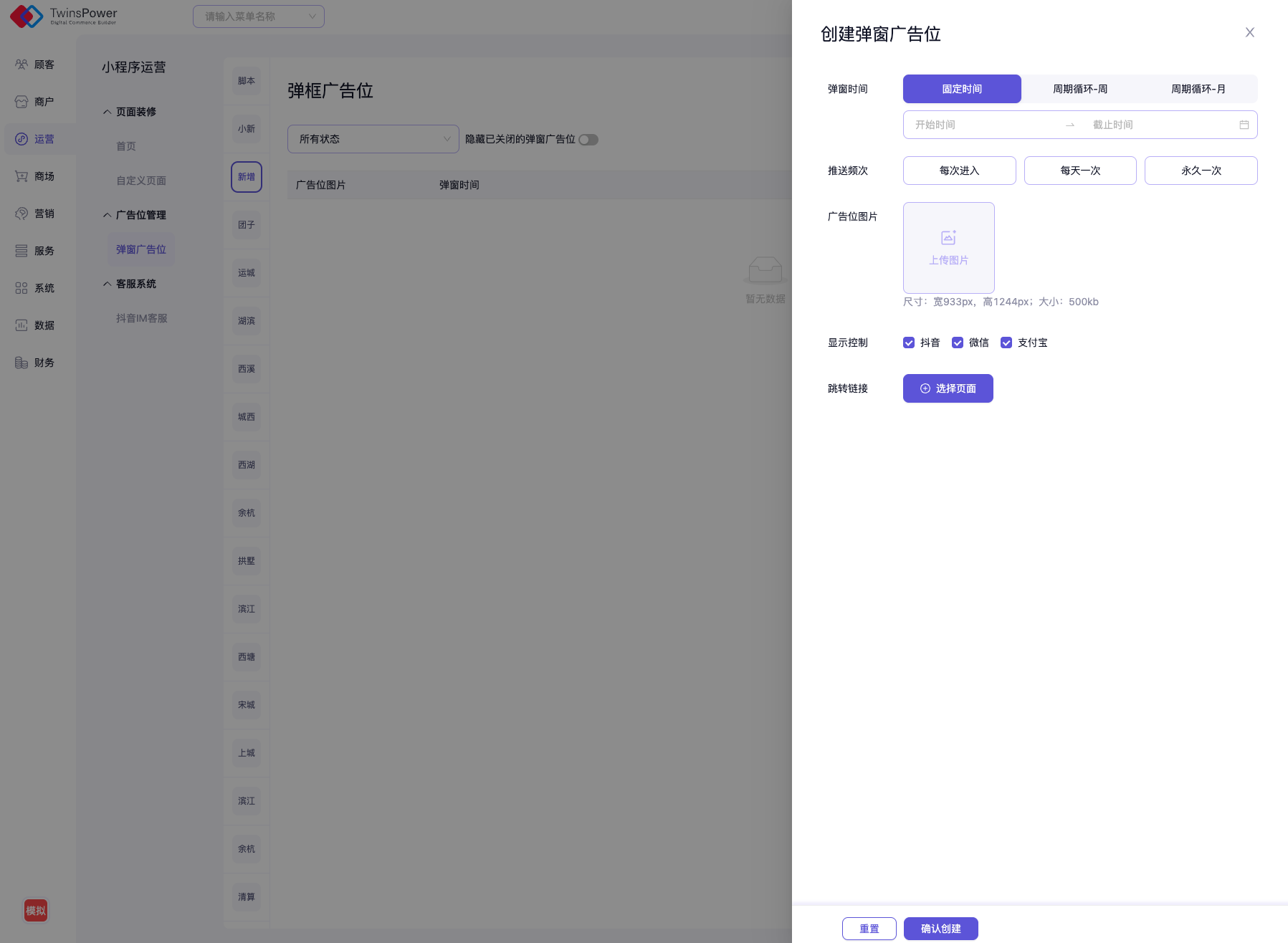Open the 商户 merchant sidebar icon
The width and height of the screenshot is (1288, 943).
22,102
